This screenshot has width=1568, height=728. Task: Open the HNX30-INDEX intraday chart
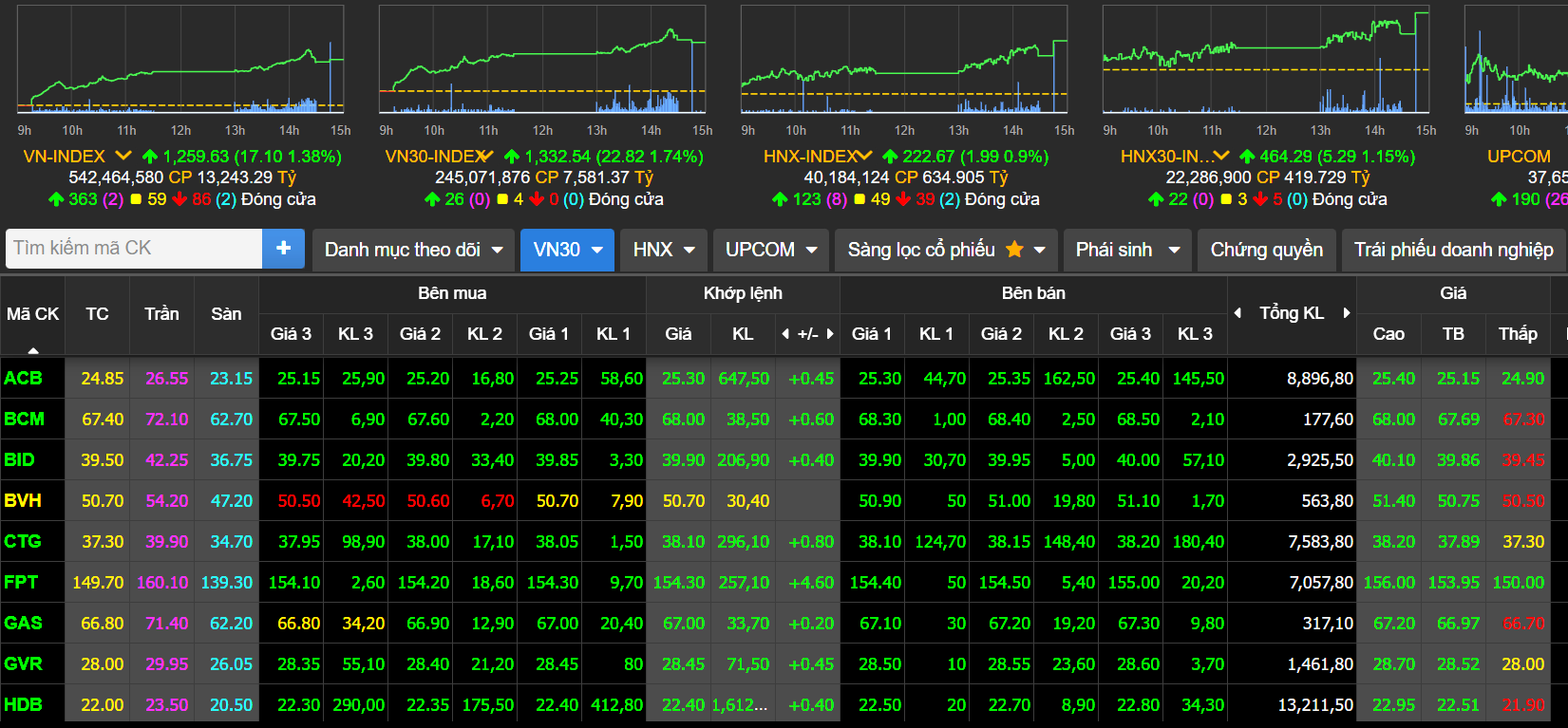(x=1266, y=60)
